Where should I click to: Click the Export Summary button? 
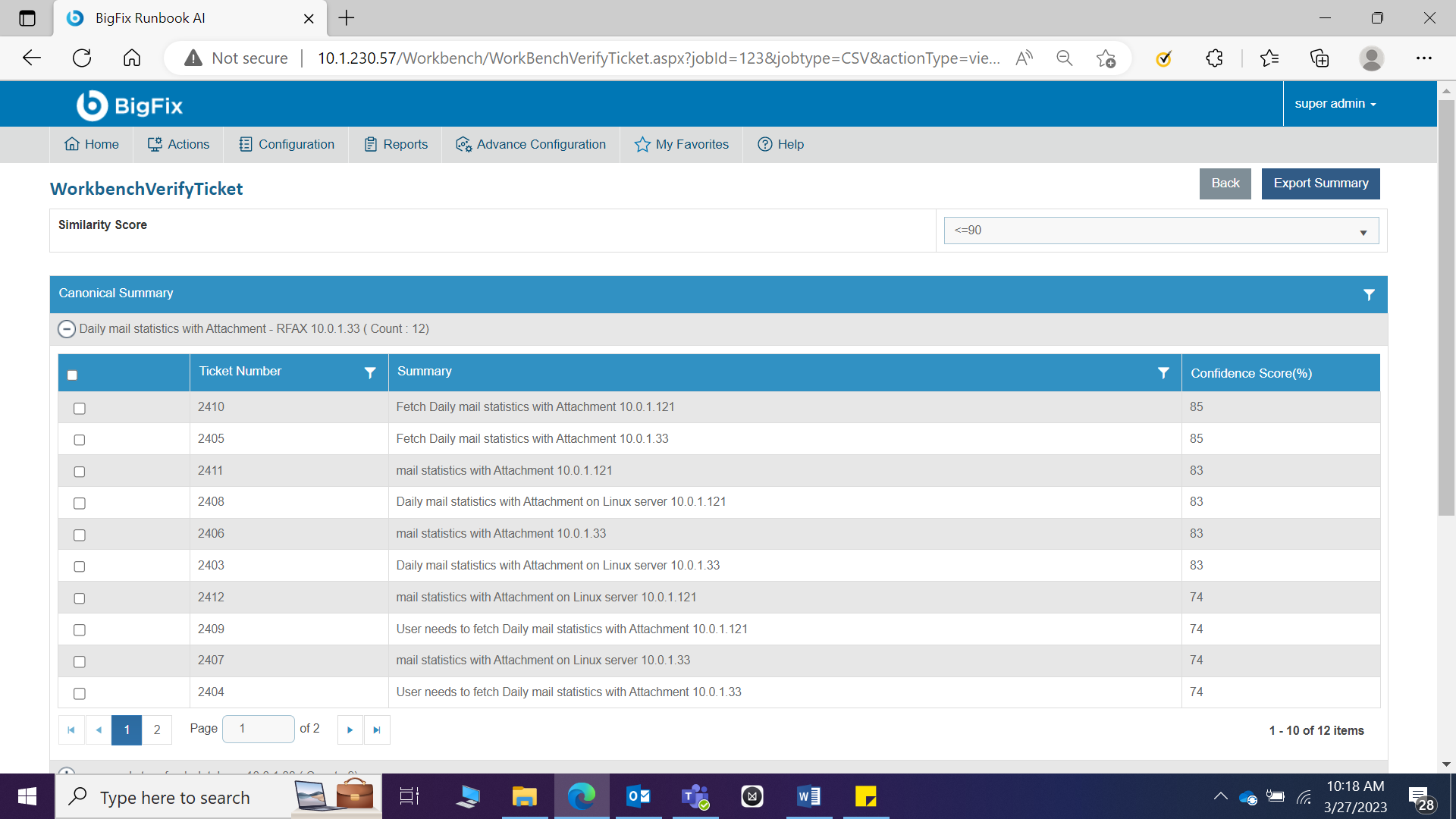(x=1320, y=184)
